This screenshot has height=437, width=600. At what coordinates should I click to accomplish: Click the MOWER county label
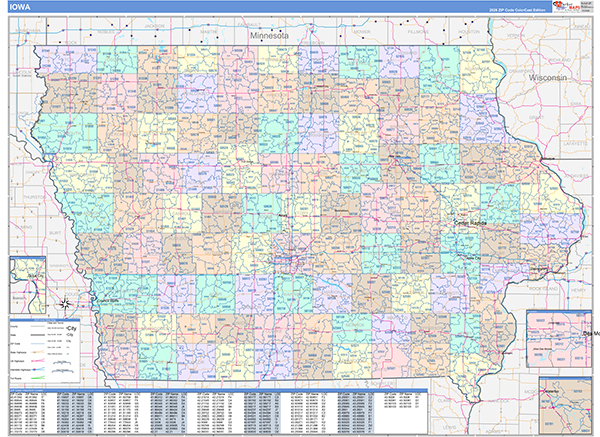(x=362, y=32)
